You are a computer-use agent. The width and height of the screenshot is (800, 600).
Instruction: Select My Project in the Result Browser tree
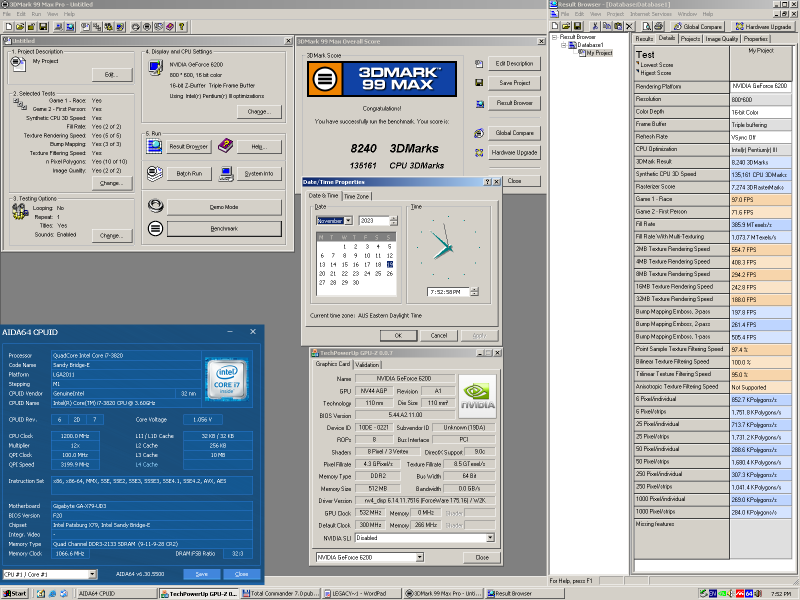599,53
